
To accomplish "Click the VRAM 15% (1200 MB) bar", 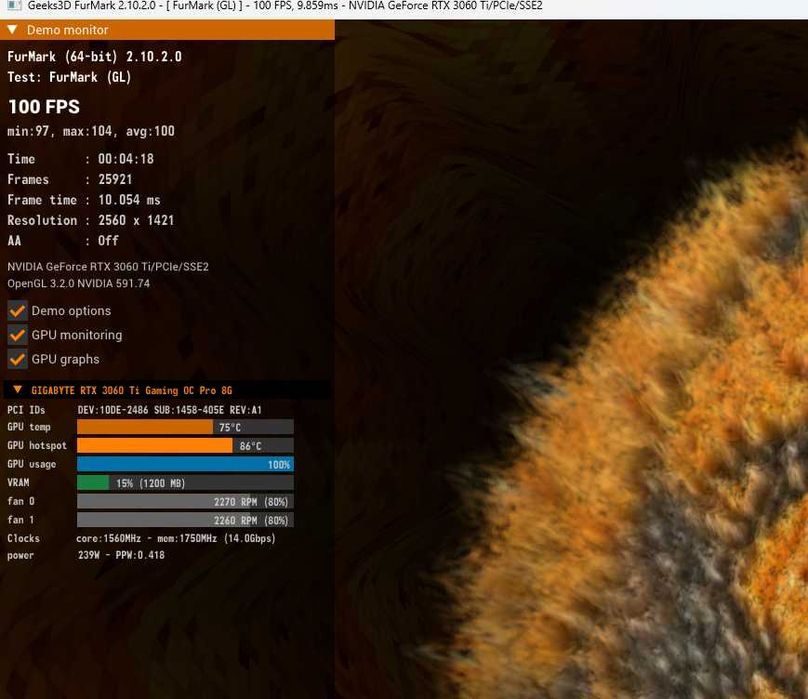I will [x=186, y=482].
